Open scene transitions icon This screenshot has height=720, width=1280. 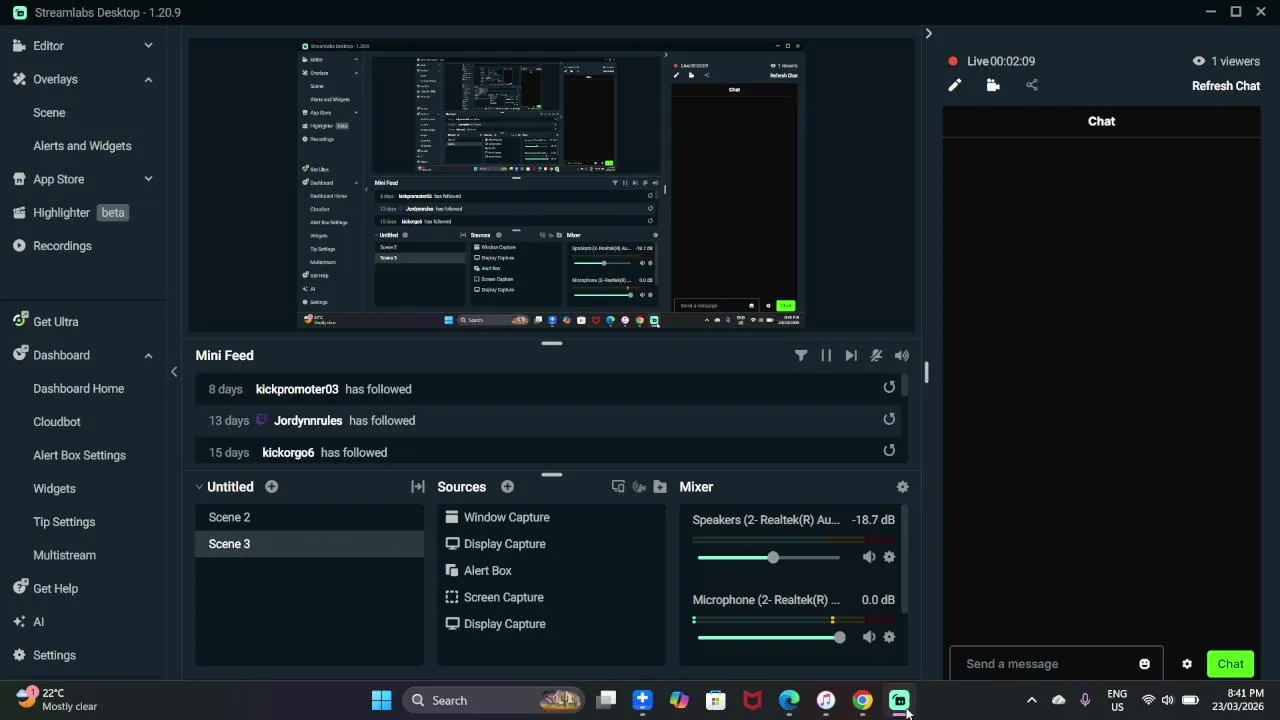tap(418, 487)
